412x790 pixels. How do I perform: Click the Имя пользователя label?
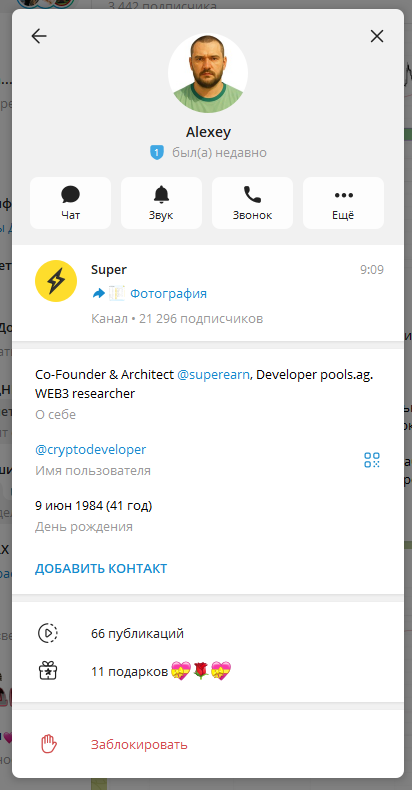tap(93, 471)
